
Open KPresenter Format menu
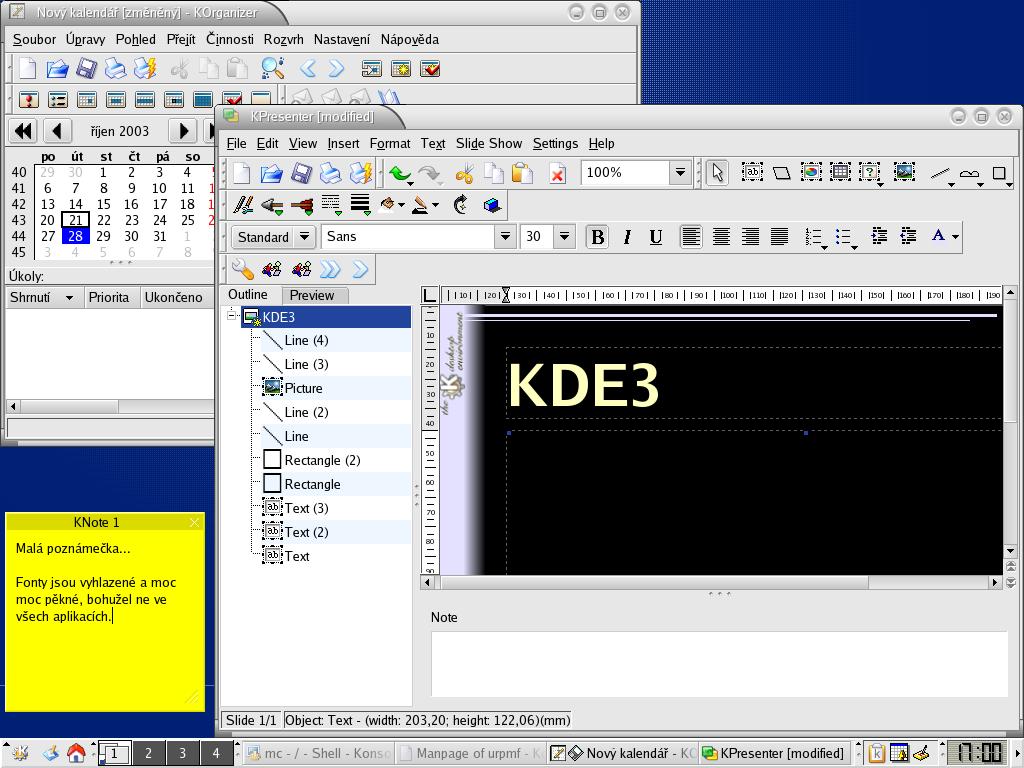[390, 143]
